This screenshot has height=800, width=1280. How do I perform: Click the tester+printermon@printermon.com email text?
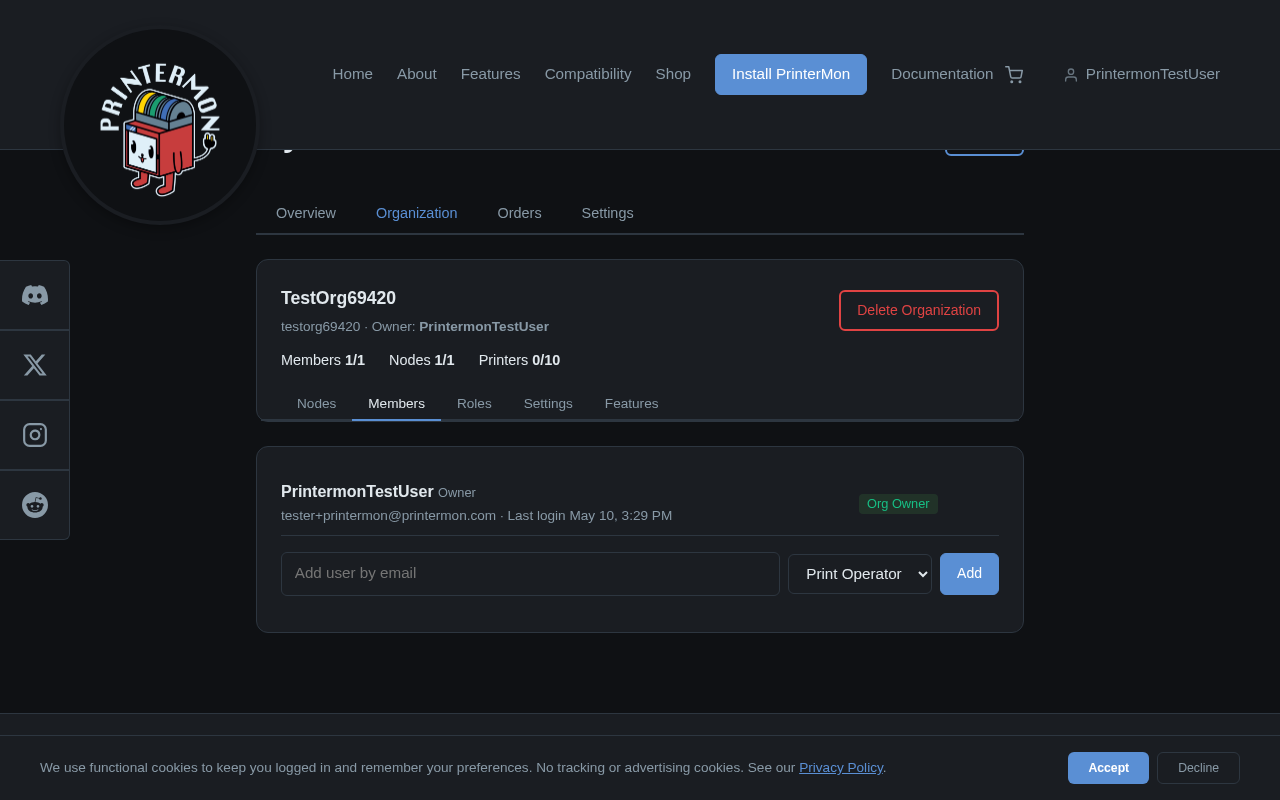[388, 516]
